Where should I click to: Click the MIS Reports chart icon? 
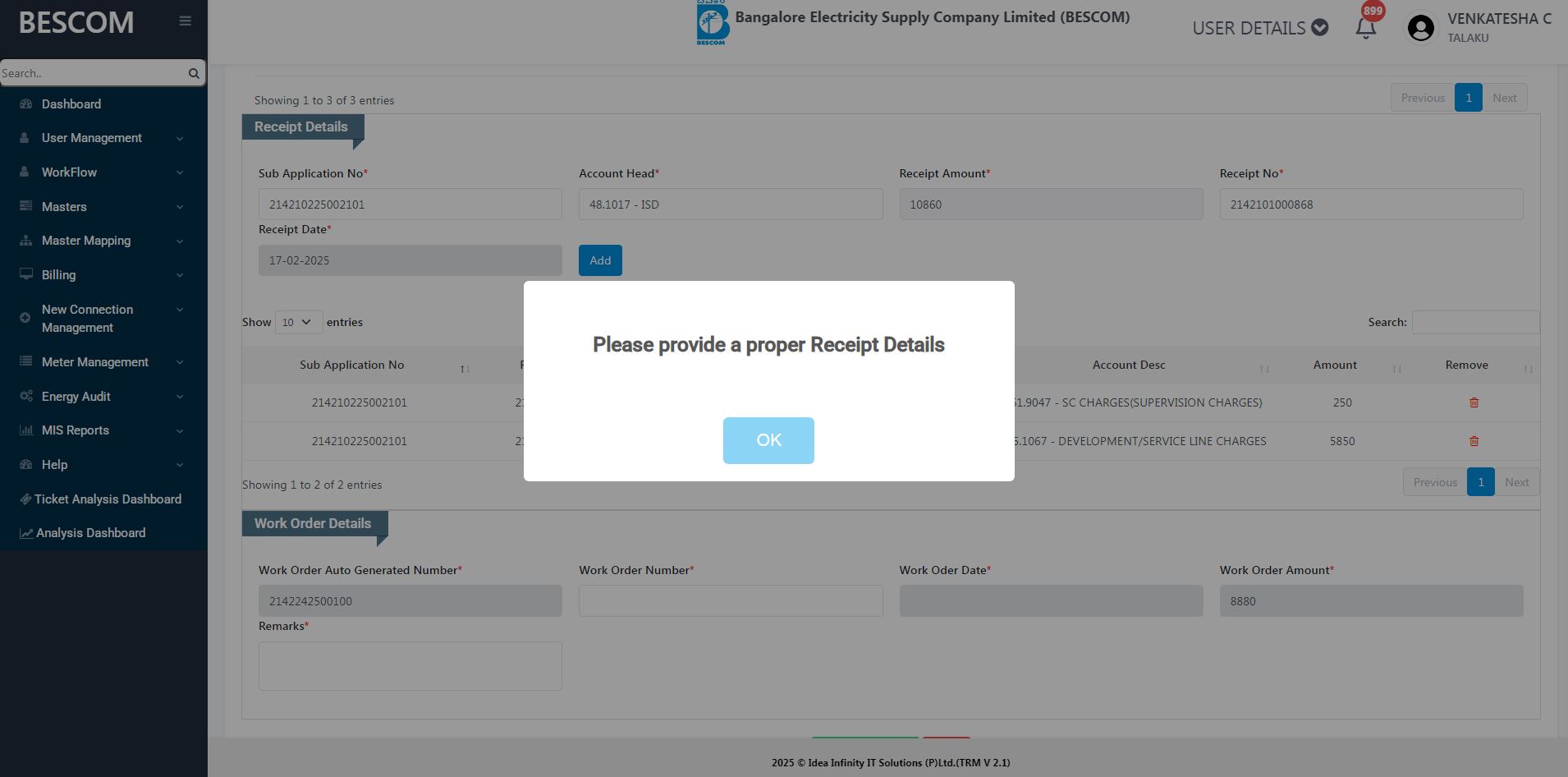click(x=25, y=430)
